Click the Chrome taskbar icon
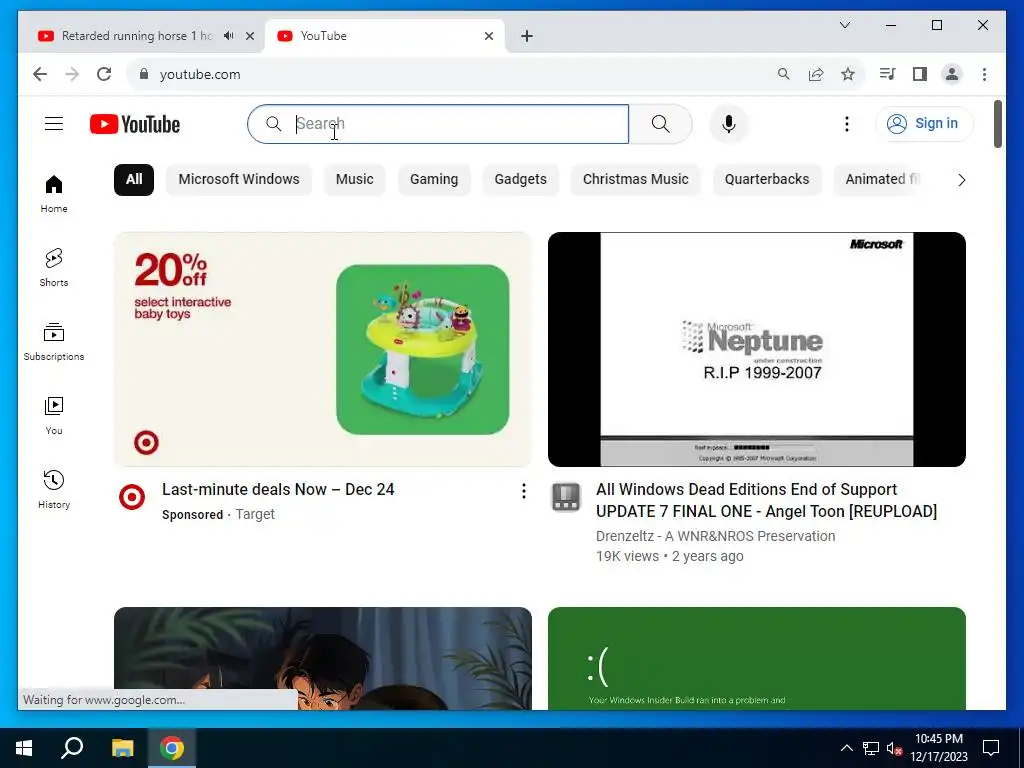 point(172,748)
